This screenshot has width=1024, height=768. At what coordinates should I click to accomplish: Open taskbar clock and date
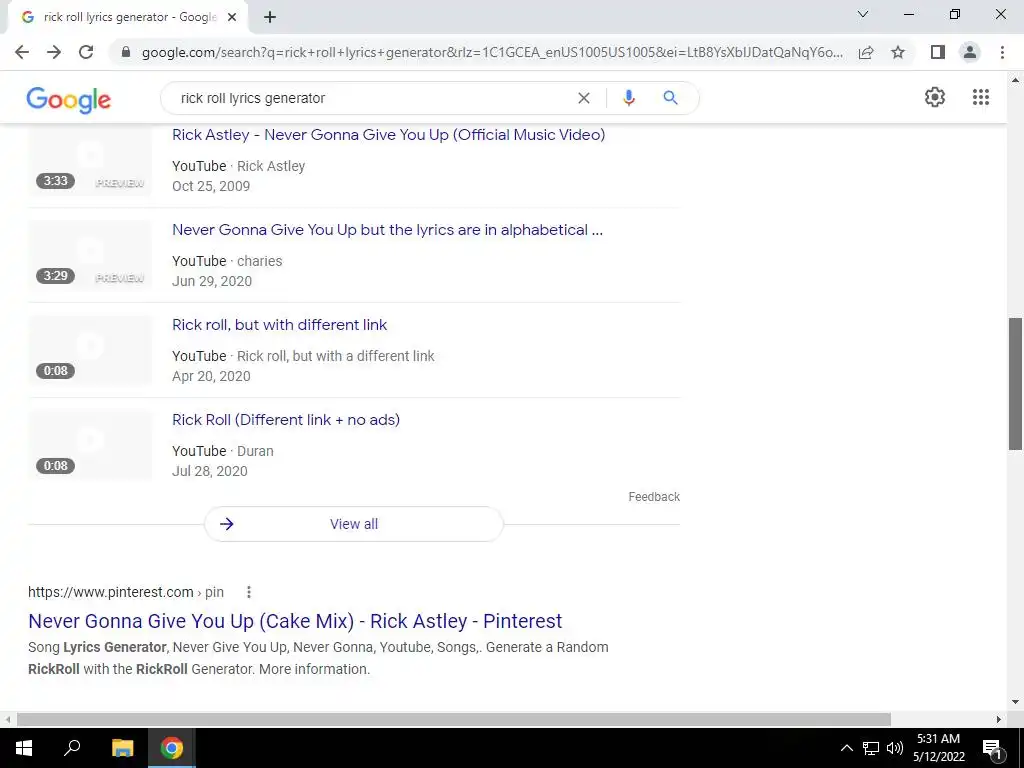[x=938, y=748]
